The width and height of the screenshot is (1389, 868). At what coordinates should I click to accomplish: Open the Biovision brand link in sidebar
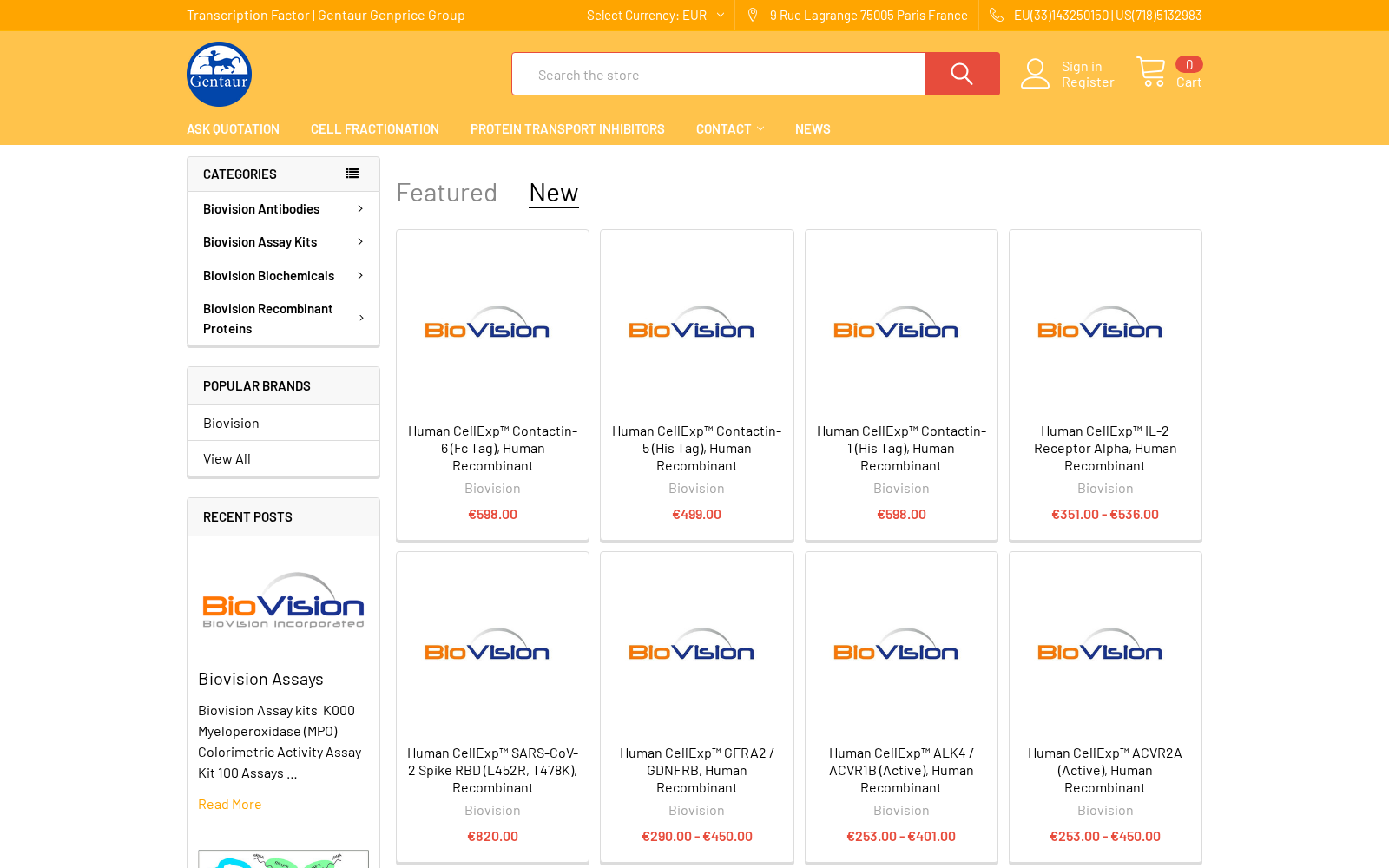(x=231, y=423)
